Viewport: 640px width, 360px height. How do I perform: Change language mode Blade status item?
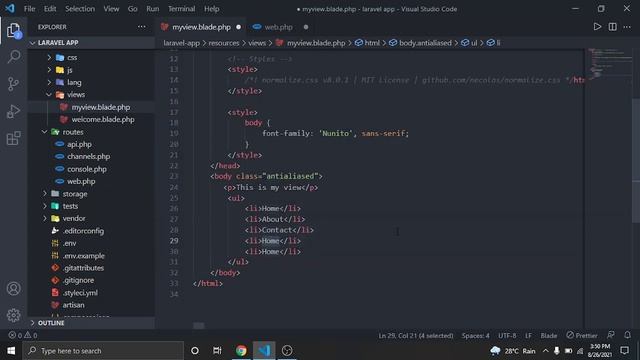(x=549, y=335)
